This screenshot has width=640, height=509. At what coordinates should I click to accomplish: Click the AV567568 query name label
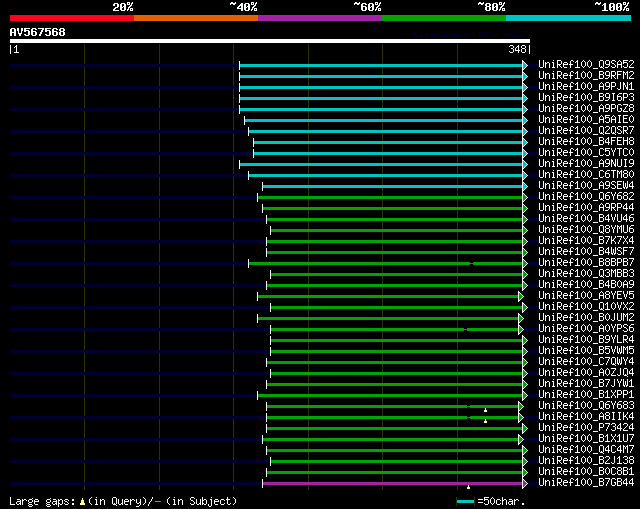click(x=38, y=32)
